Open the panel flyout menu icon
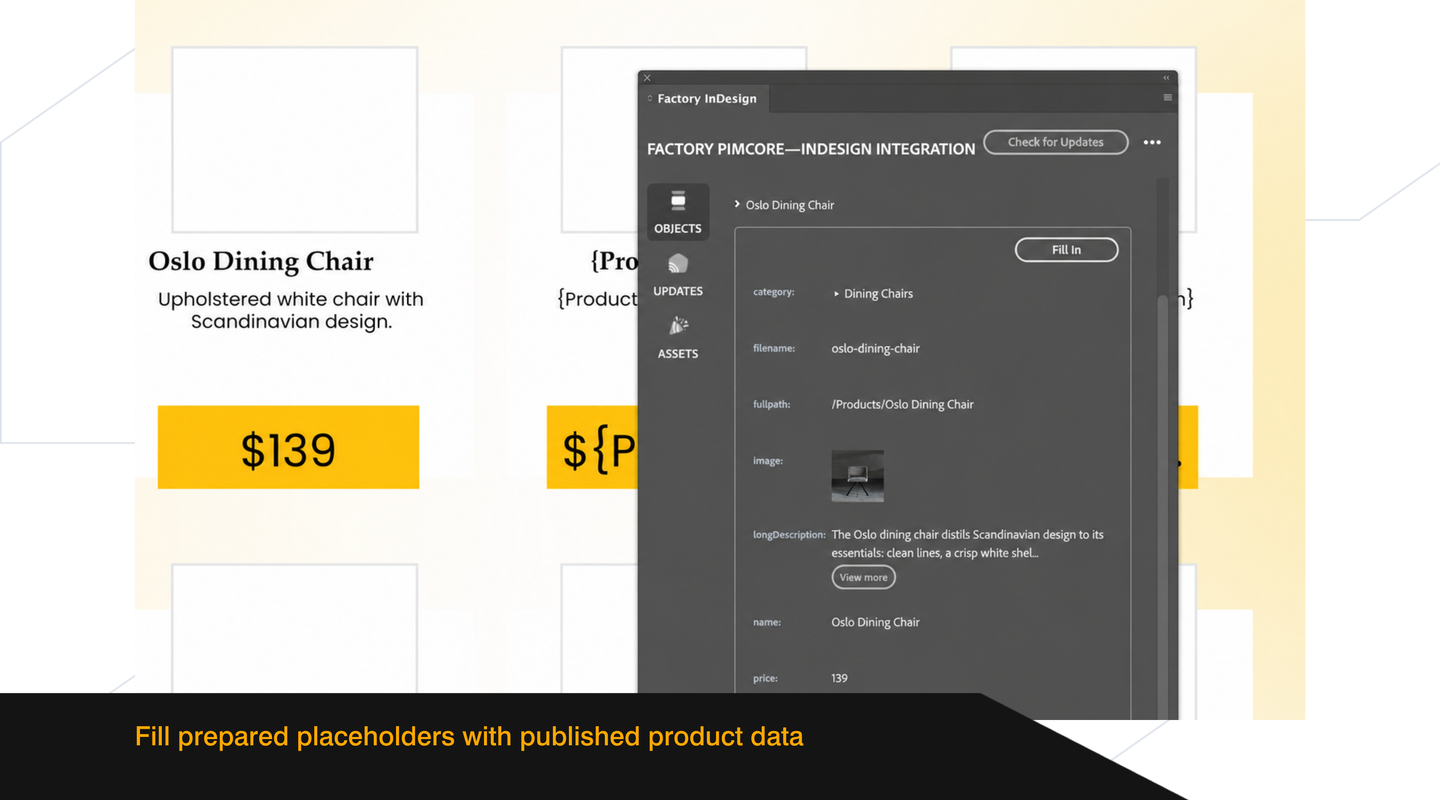 point(1167,98)
